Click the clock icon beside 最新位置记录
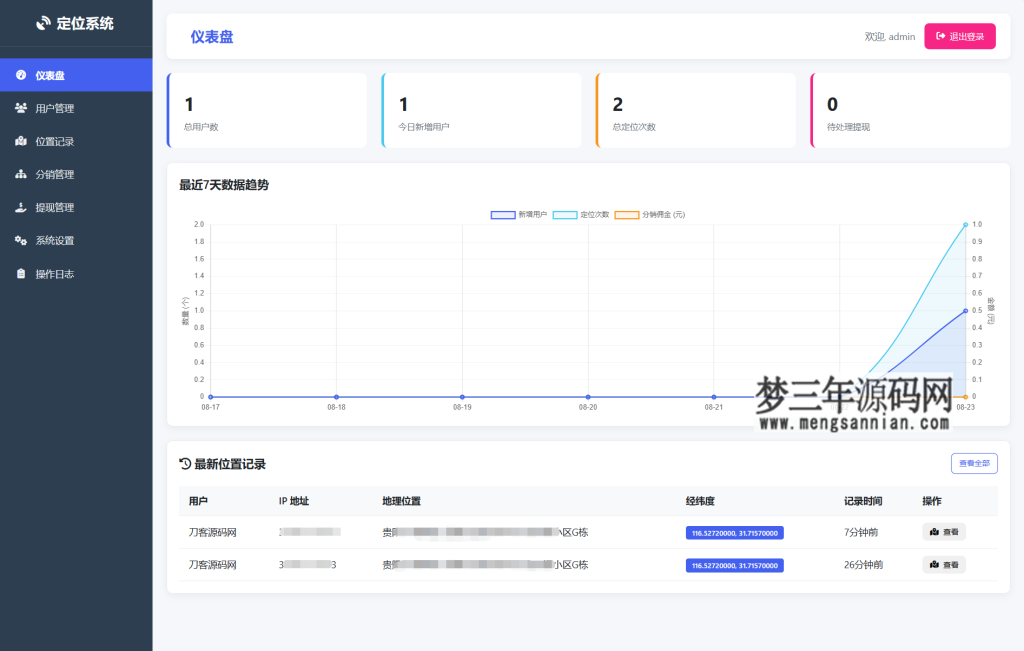 pyautogui.click(x=185, y=463)
